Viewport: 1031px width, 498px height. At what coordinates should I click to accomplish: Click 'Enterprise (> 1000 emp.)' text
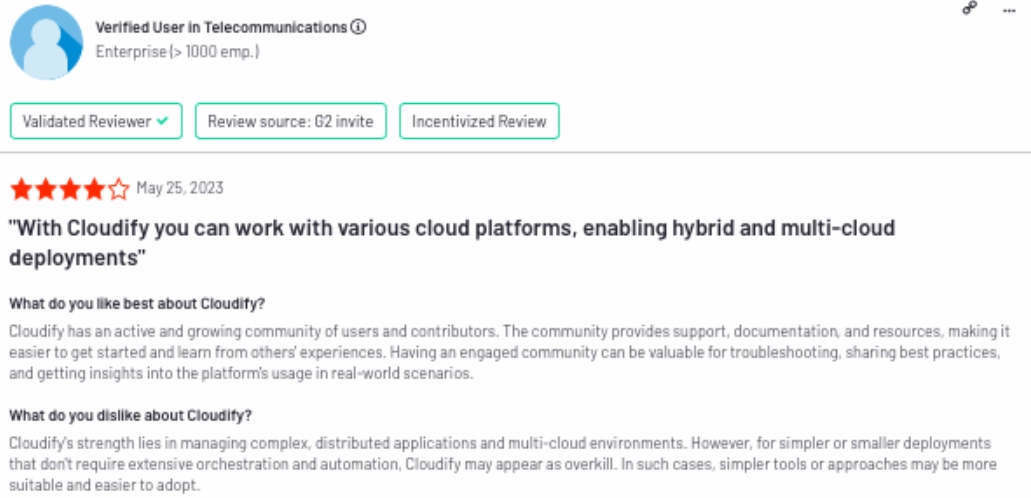(x=178, y=52)
